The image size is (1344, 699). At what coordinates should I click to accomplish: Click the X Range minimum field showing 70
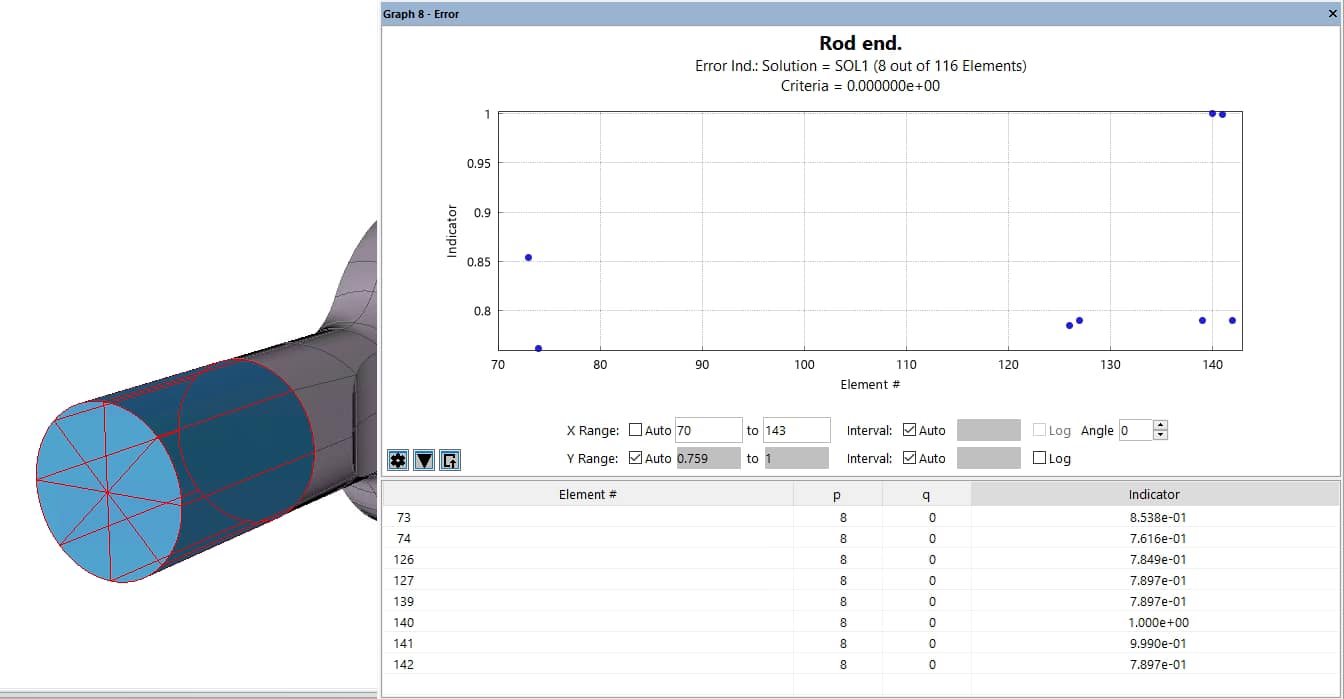tap(708, 431)
